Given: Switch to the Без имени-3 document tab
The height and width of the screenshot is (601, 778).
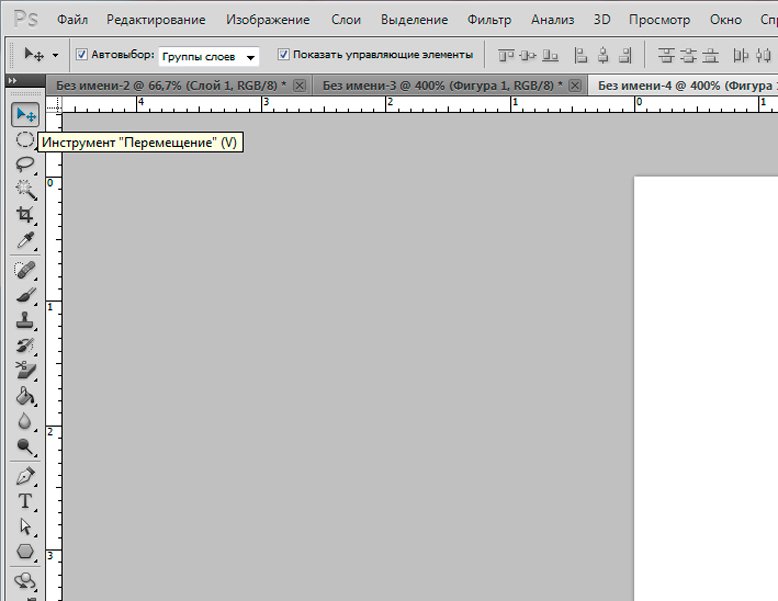Looking at the screenshot, I should (x=440, y=86).
